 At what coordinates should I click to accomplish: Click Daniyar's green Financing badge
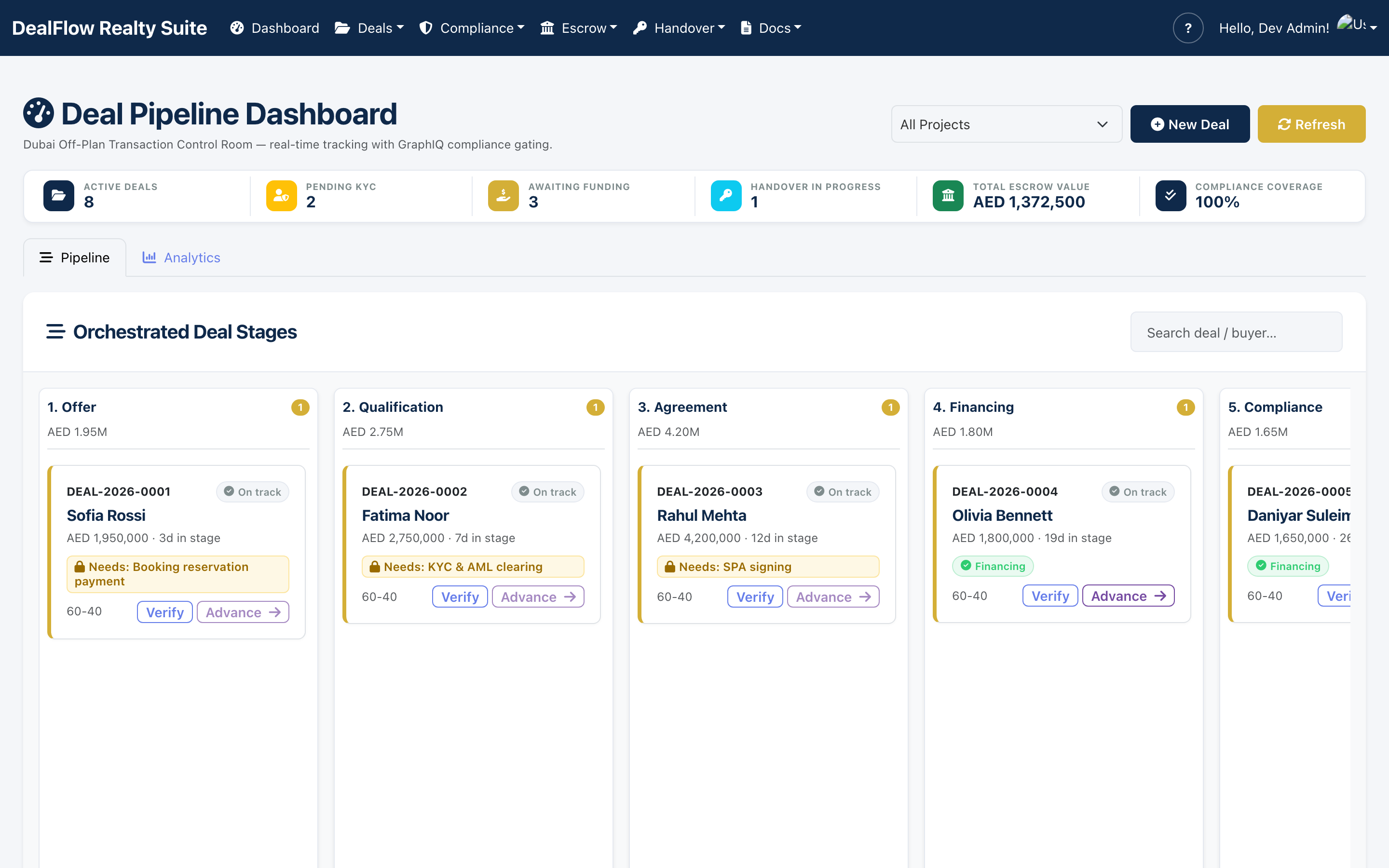click(1288, 566)
